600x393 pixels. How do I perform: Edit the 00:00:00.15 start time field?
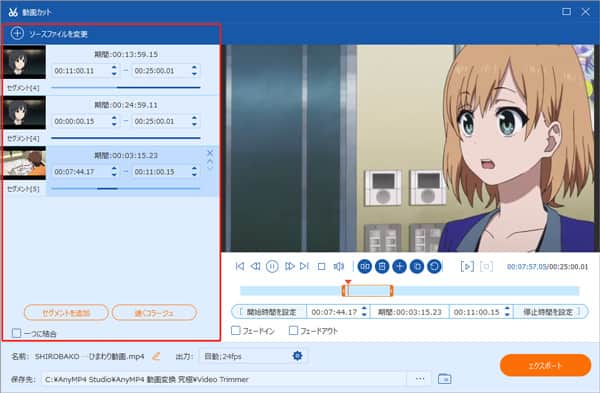click(81, 121)
